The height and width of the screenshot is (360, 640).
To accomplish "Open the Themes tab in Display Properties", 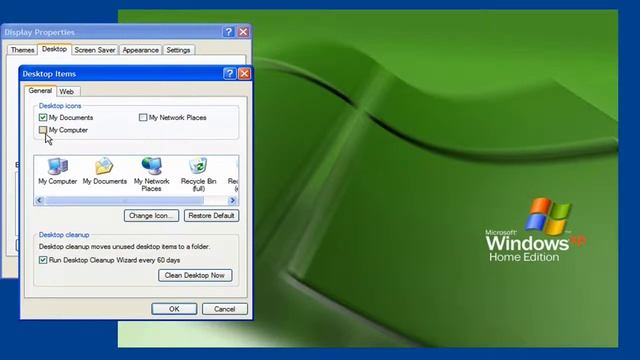I will [x=22, y=50].
